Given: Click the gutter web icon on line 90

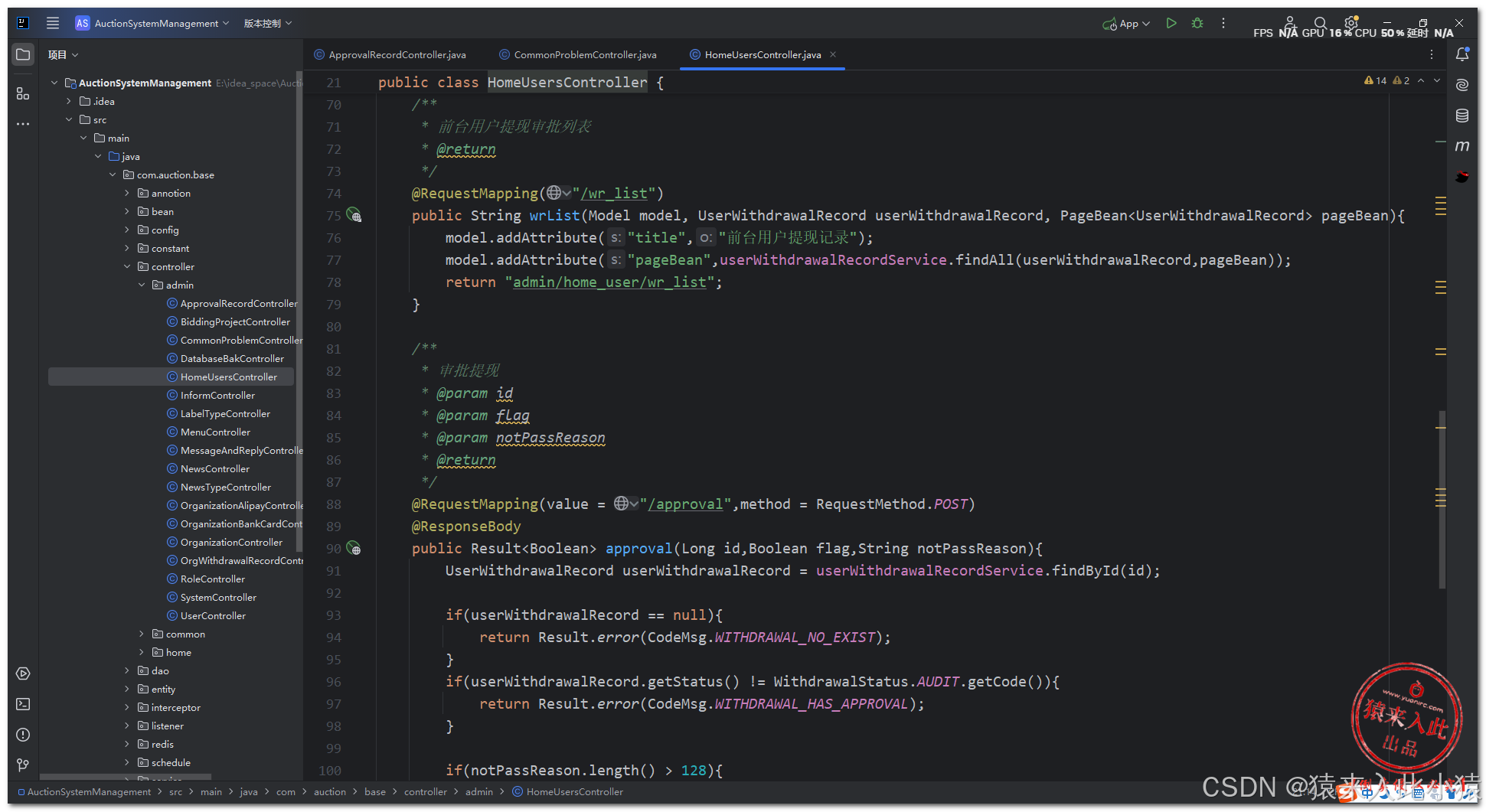Looking at the screenshot, I should tap(354, 548).
